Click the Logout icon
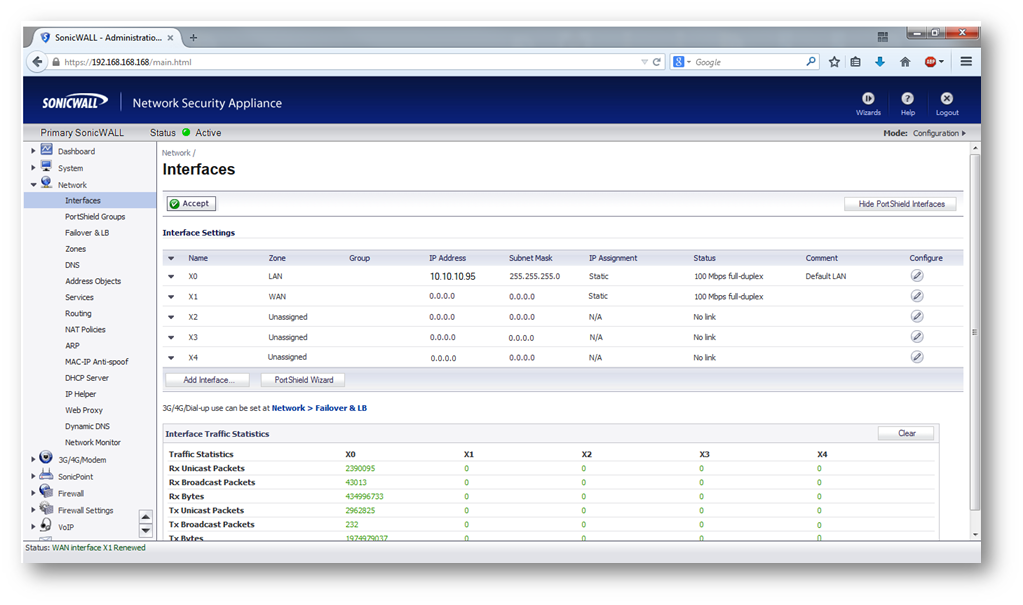Image resolution: width=1023 pixels, height=605 pixels. pos(946,99)
